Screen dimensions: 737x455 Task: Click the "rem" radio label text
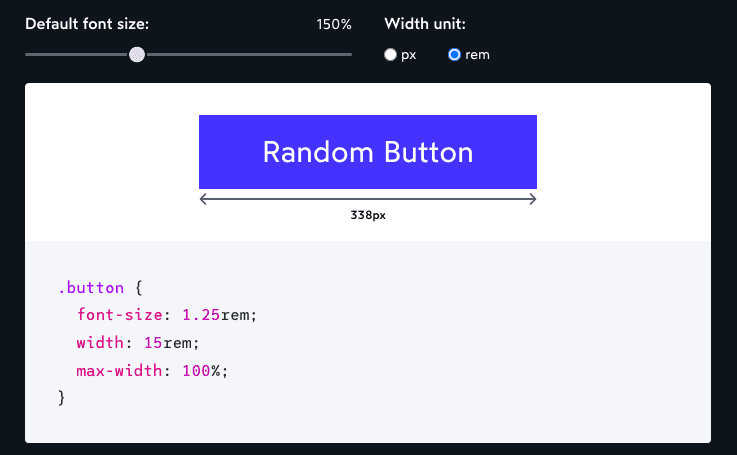pos(477,55)
